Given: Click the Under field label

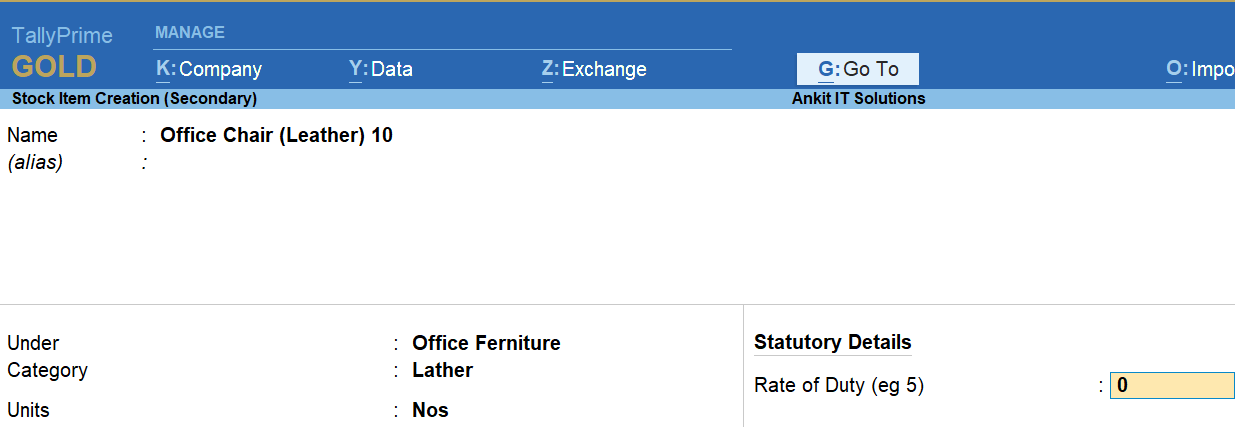Looking at the screenshot, I should (x=33, y=343).
